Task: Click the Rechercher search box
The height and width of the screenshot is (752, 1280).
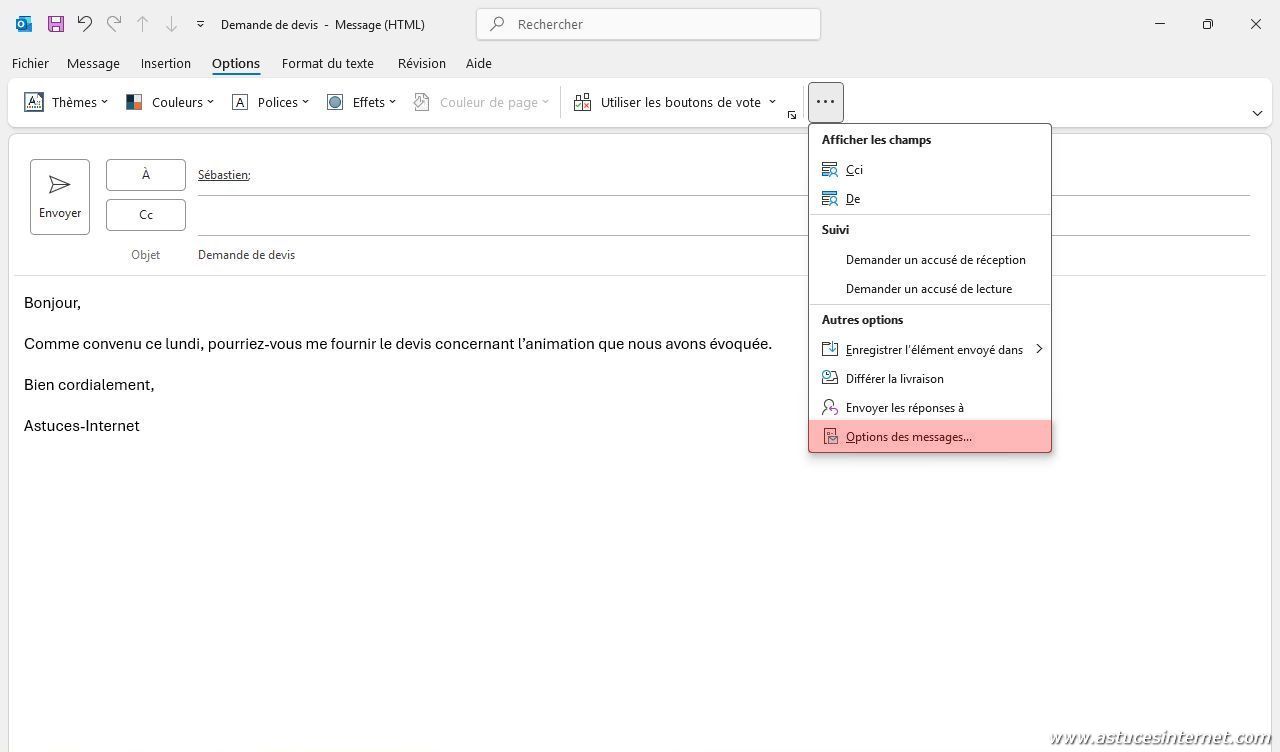Action: click(648, 24)
